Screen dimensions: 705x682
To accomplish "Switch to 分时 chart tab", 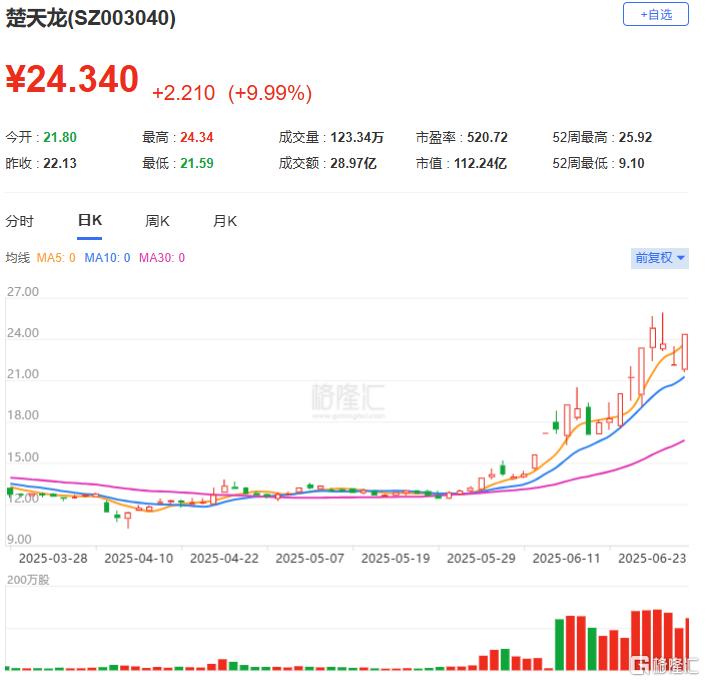I will coord(19,221).
